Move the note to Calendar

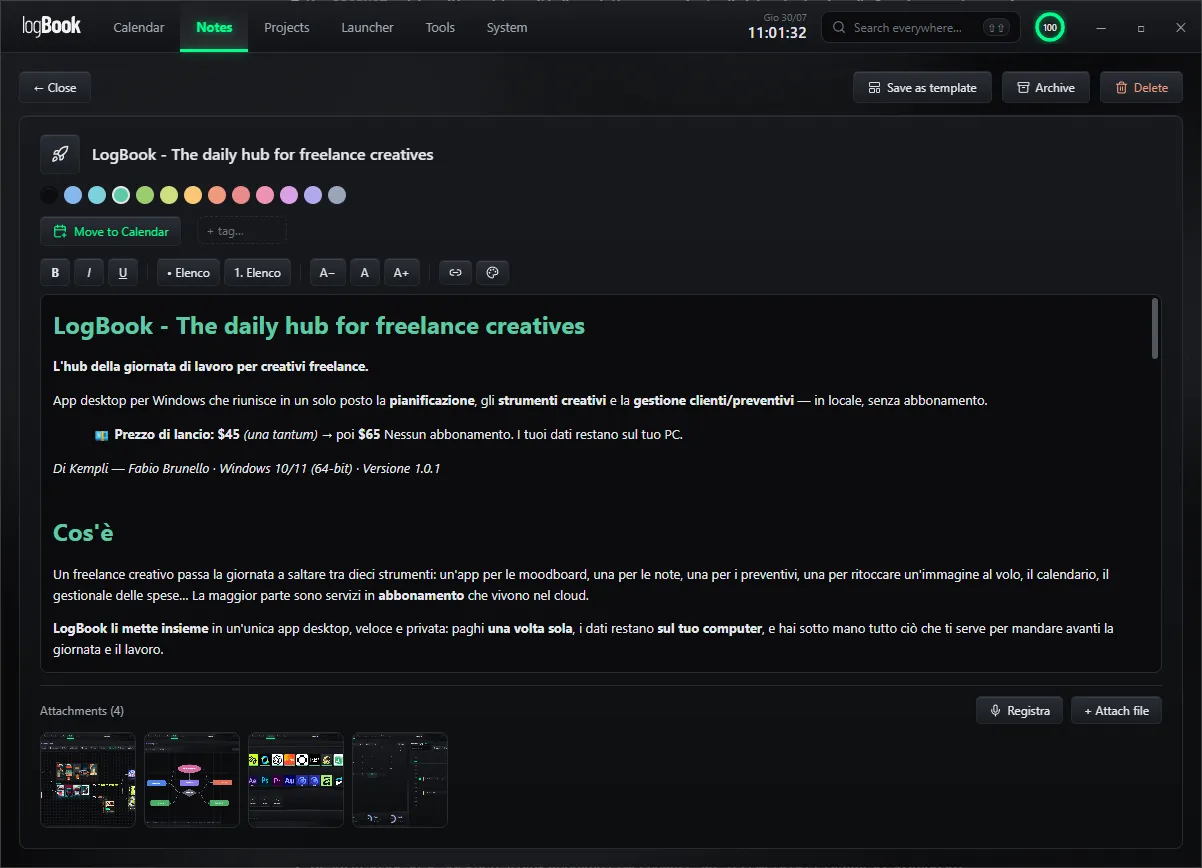[111, 231]
